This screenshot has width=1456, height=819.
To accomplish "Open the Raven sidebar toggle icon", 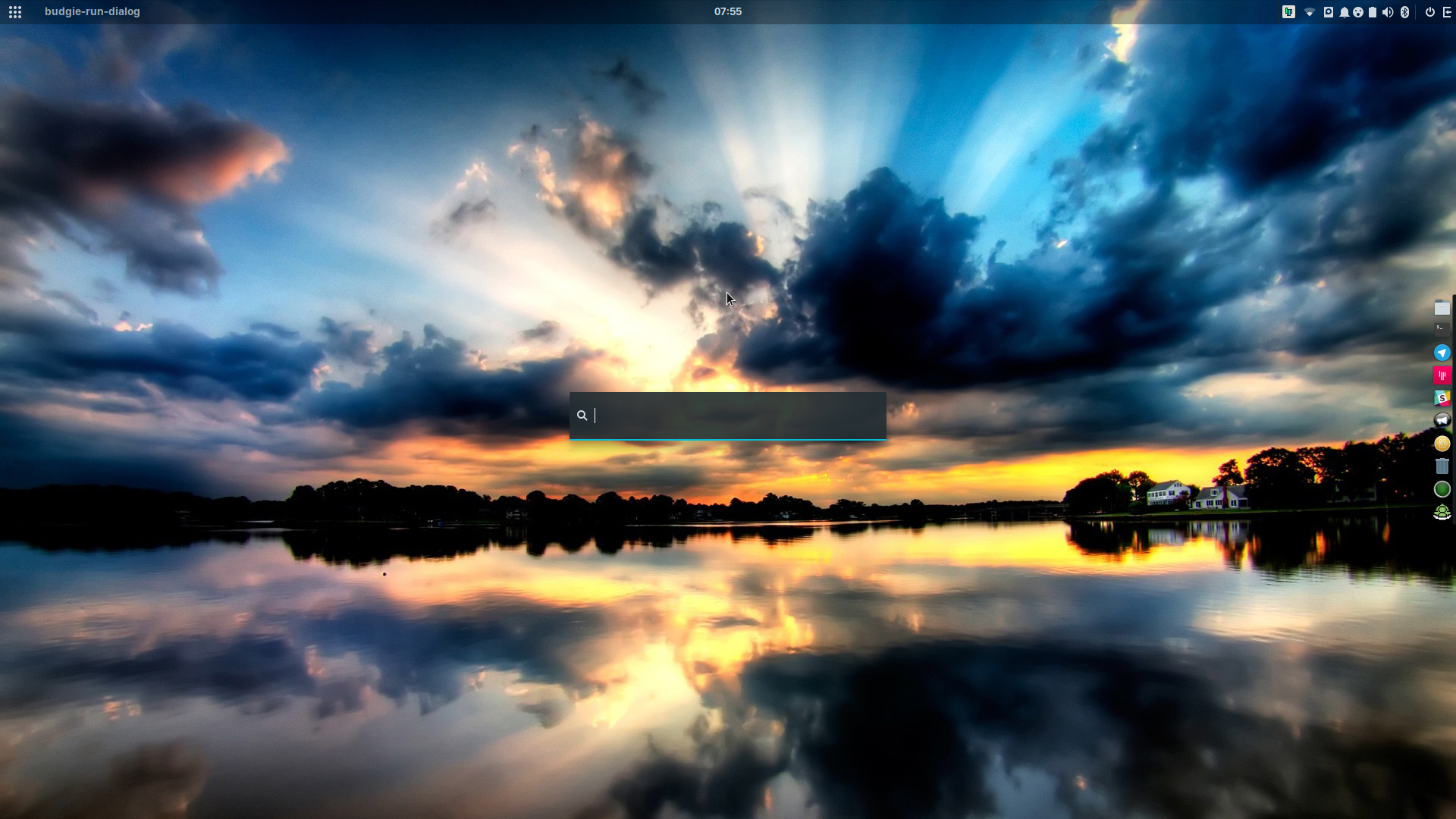I will pos(1446,12).
